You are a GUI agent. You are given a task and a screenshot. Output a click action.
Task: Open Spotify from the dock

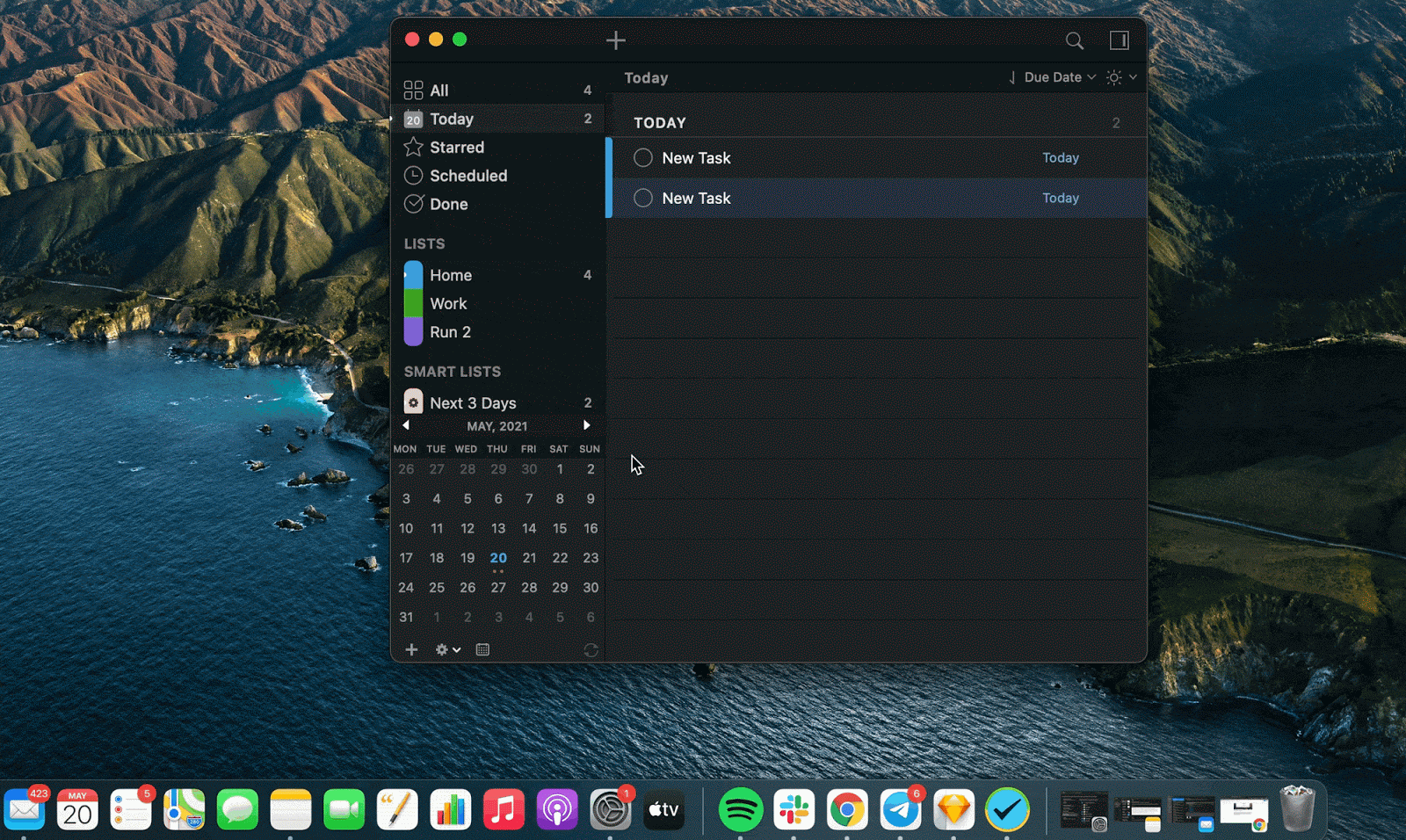(x=740, y=809)
